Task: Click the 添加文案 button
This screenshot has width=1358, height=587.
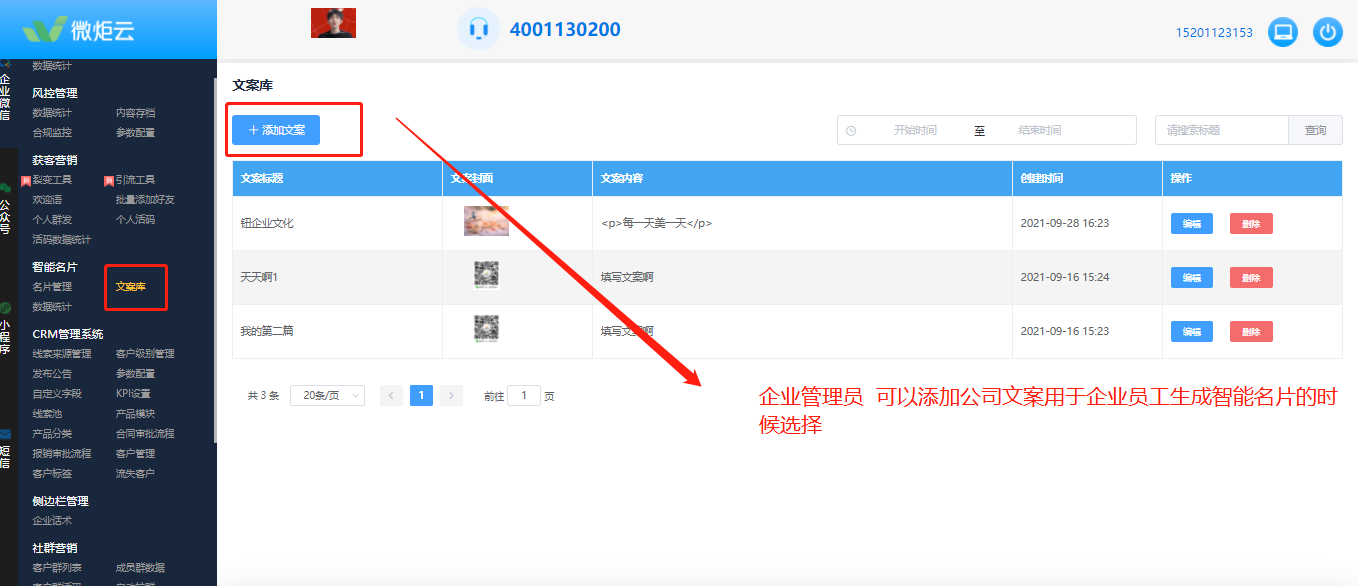Action: [x=276, y=130]
